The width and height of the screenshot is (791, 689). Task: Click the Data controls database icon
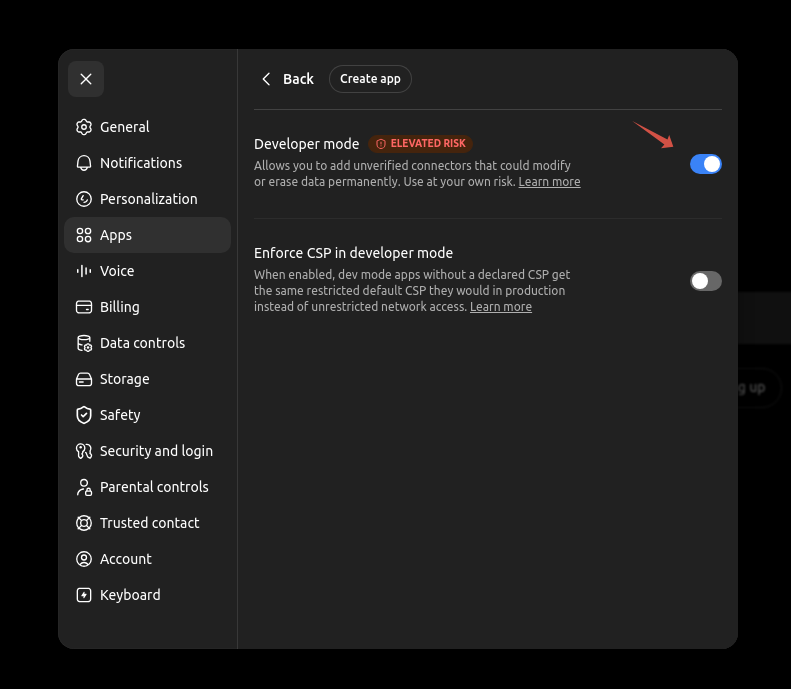(84, 343)
